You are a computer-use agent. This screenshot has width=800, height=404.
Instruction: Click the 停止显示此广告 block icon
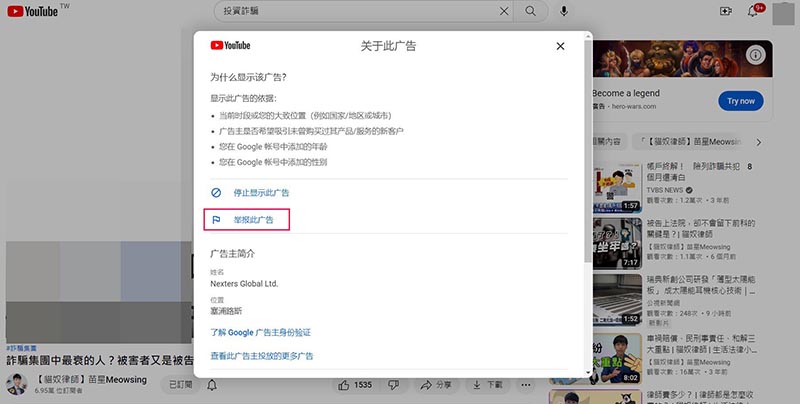click(216, 193)
